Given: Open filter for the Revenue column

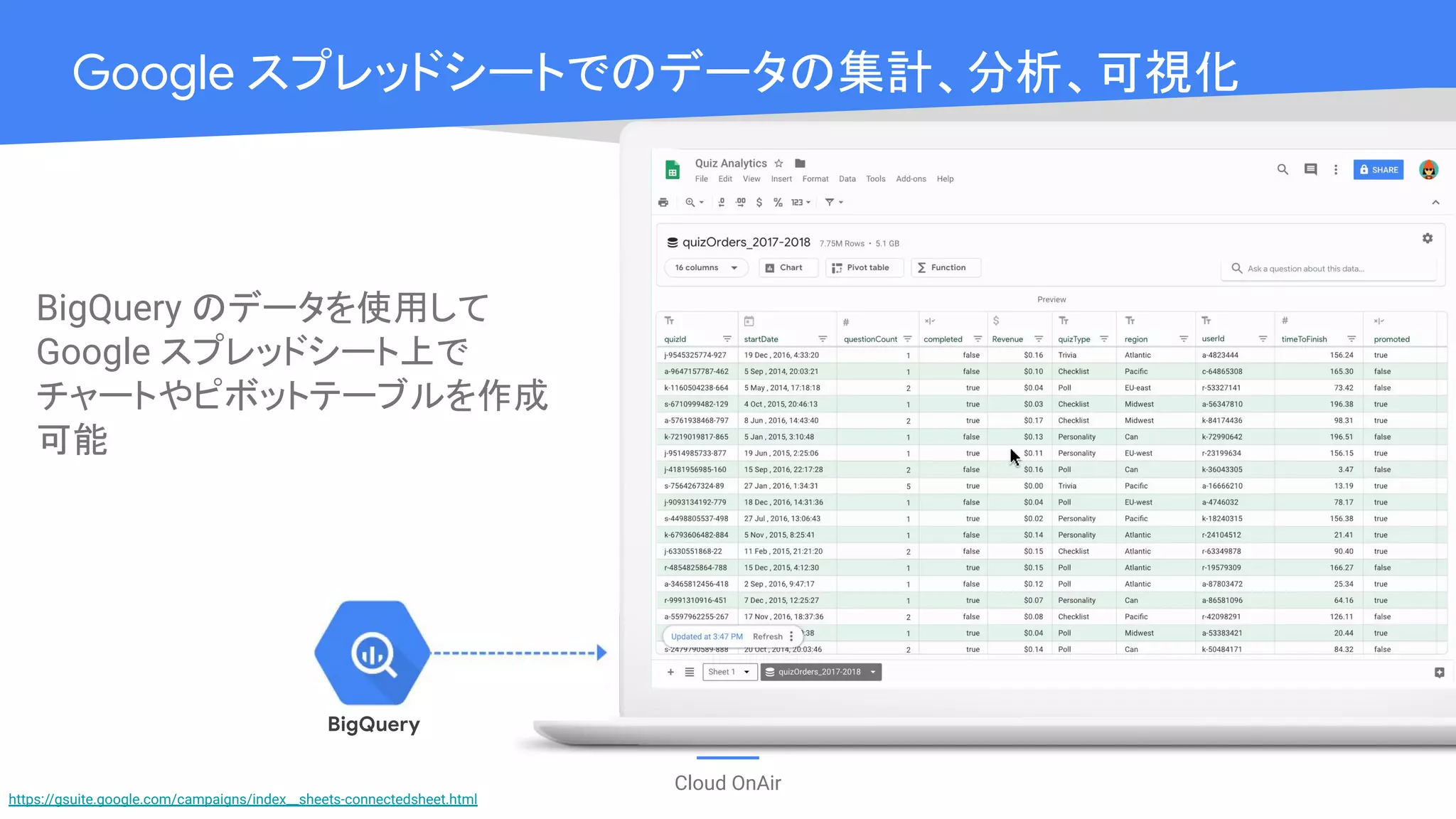Looking at the screenshot, I should [x=1039, y=339].
